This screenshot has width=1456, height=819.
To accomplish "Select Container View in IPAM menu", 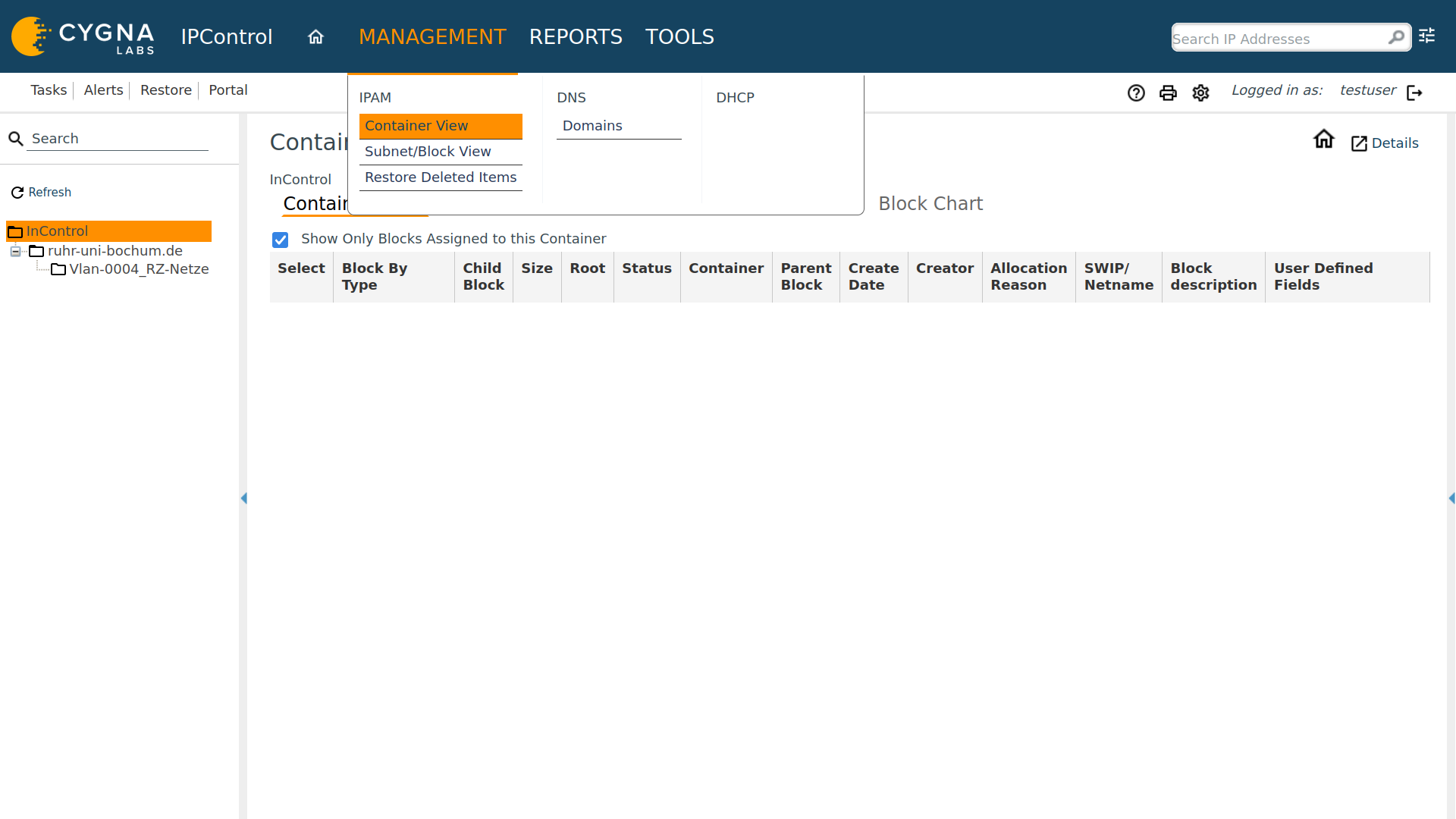I will 441,126.
